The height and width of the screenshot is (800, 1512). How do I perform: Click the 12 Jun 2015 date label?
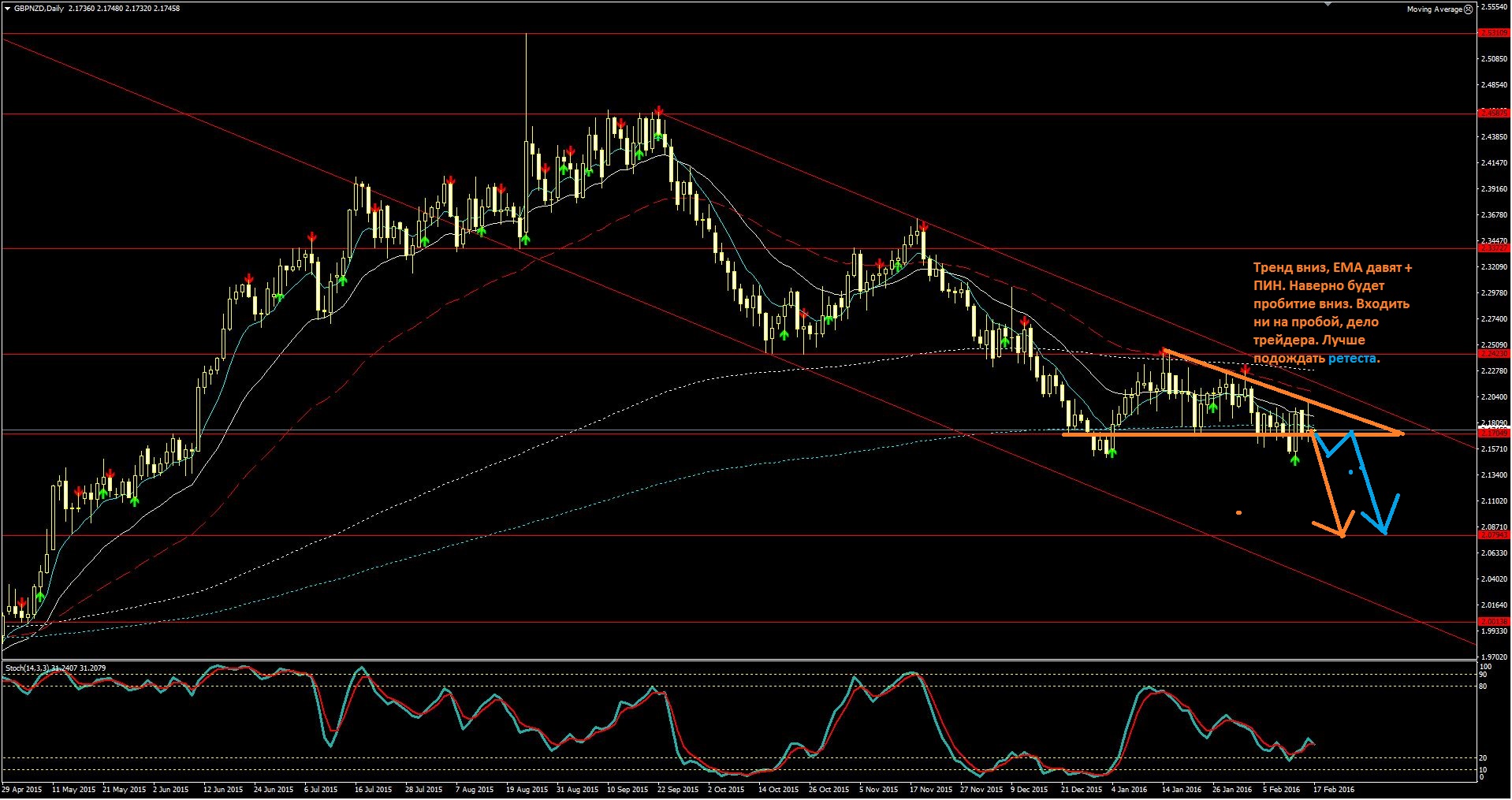click(x=223, y=790)
